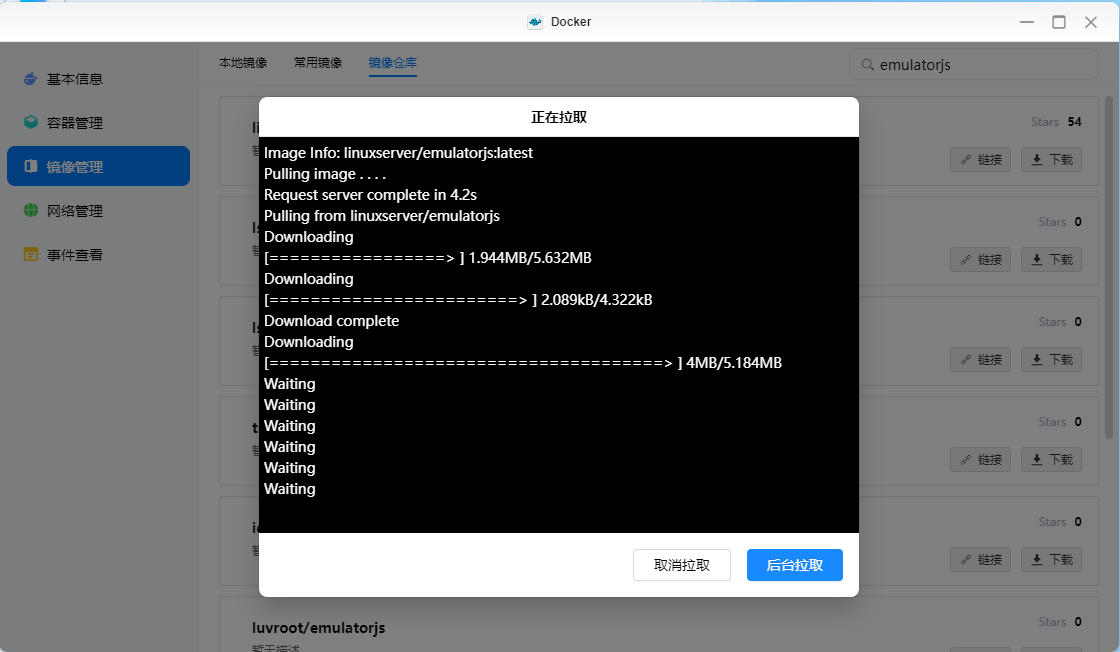Switch to the 本地镜像 tab
1120x652 pixels.
pyautogui.click(x=243, y=63)
